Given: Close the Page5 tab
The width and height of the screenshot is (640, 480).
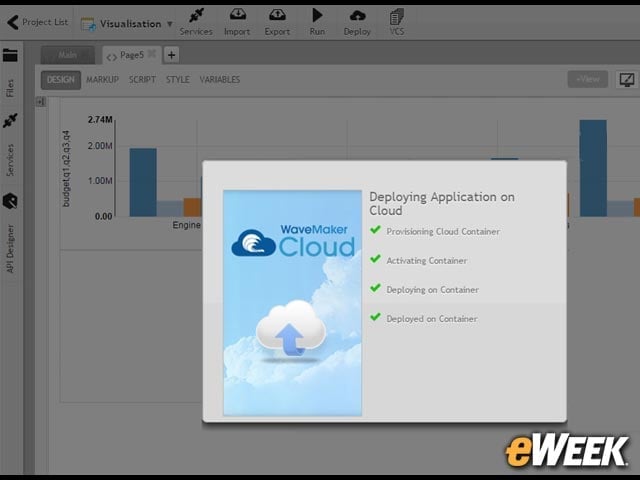Looking at the screenshot, I should (x=152, y=54).
